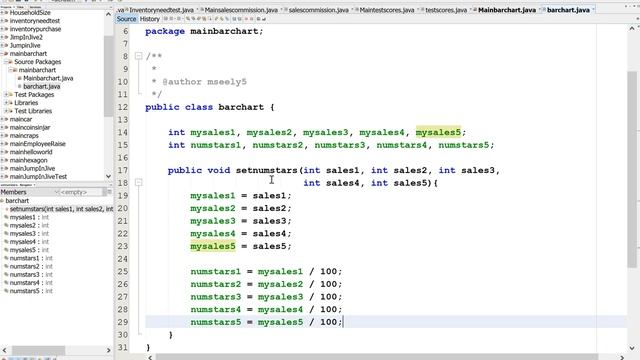The width and height of the screenshot is (640, 360).
Task: Click the highlighted mysales5 on line 14
Action: point(438,132)
